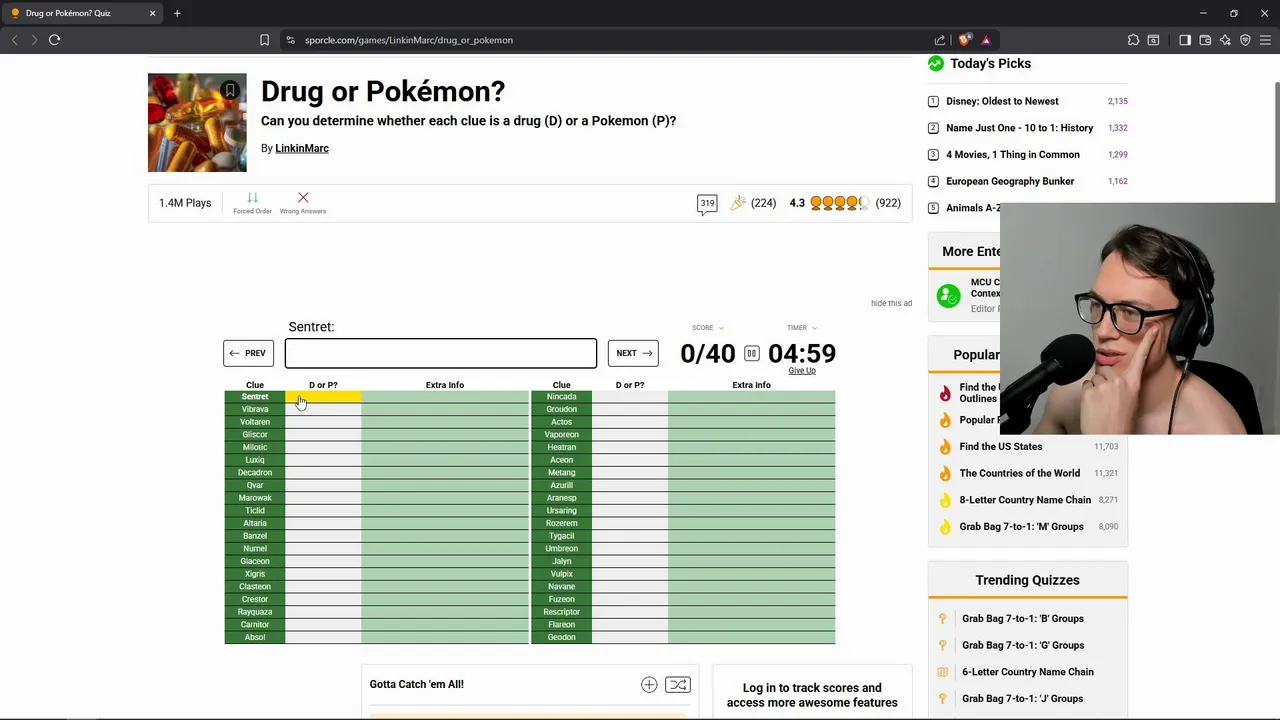Select the Umbreon clue
The width and height of the screenshot is (1280, 720).
pos(561,549)
